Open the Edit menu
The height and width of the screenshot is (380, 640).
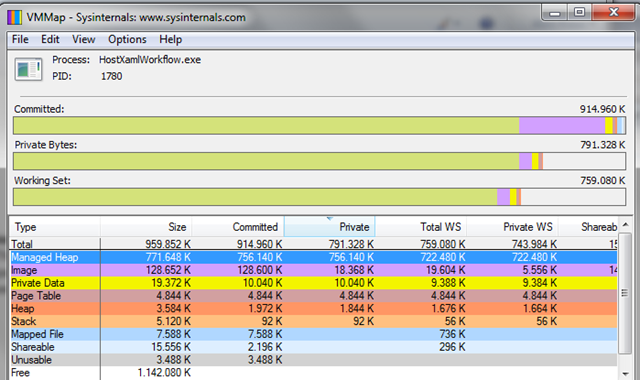pos(50,39)
